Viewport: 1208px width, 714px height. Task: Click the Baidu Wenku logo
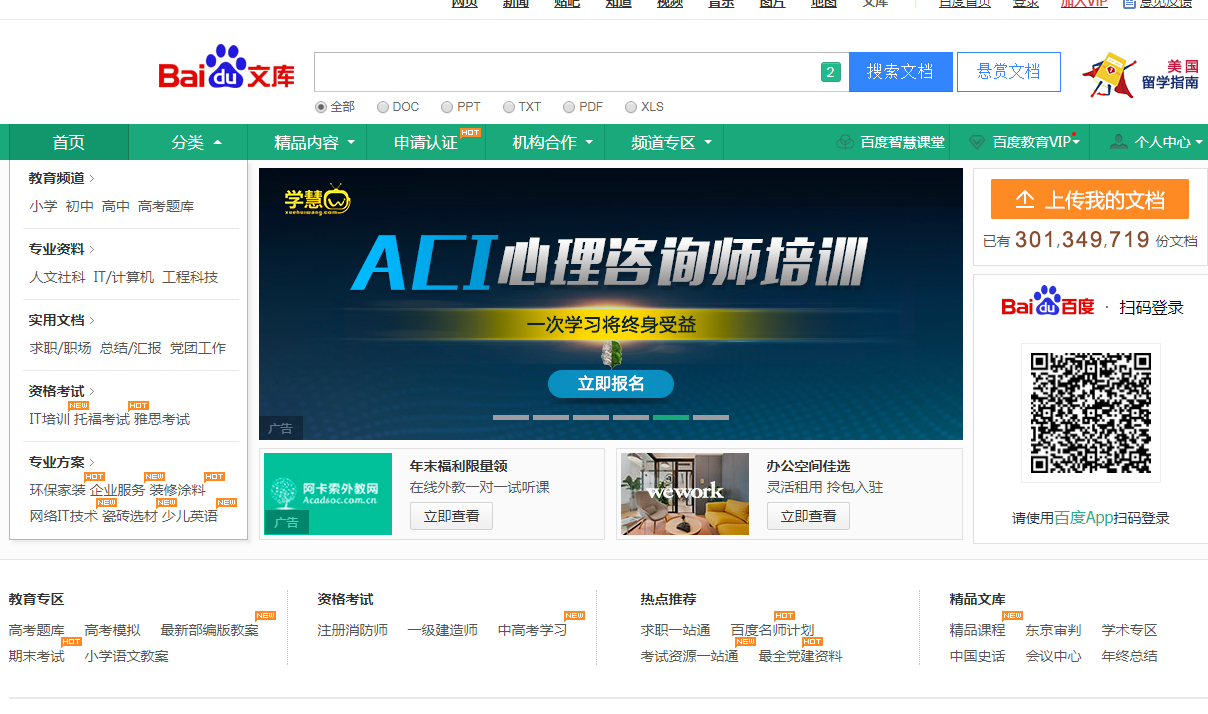[x=227, y=69]
